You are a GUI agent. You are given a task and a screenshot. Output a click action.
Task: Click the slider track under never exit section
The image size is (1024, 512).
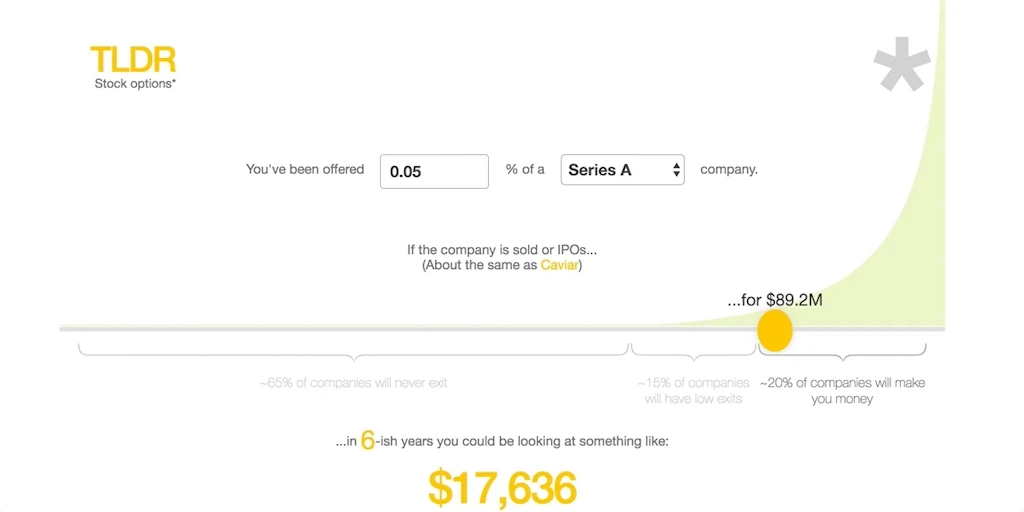[344, 329]
